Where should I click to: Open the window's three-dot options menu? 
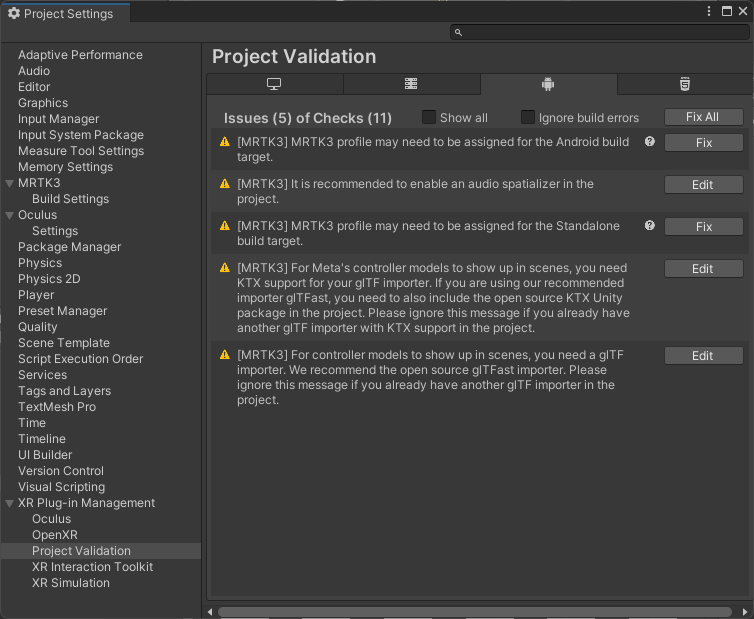point(709,11)
